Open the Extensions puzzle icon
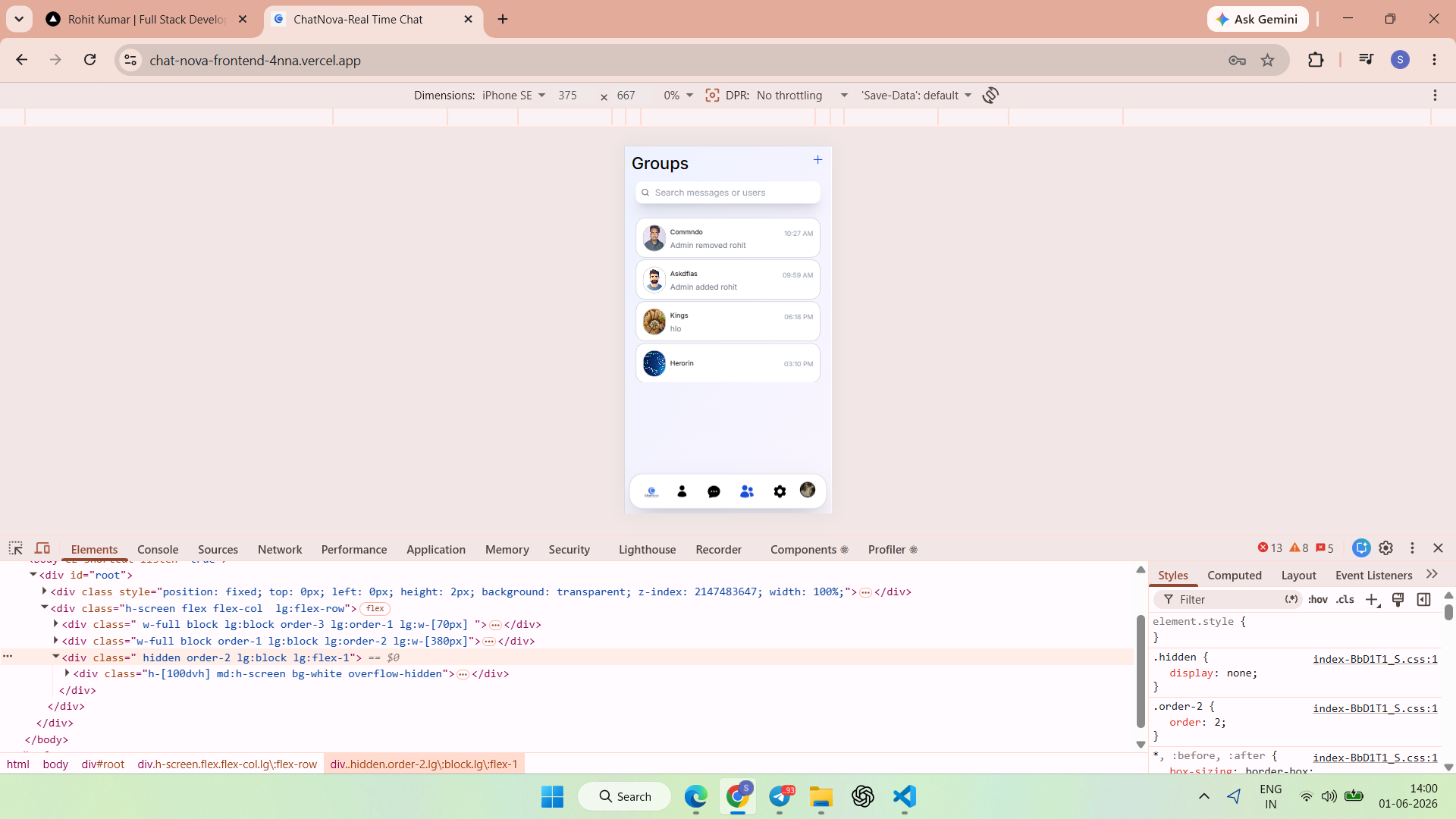This screenshot has height=819, width=1456. pos(1316,60)
